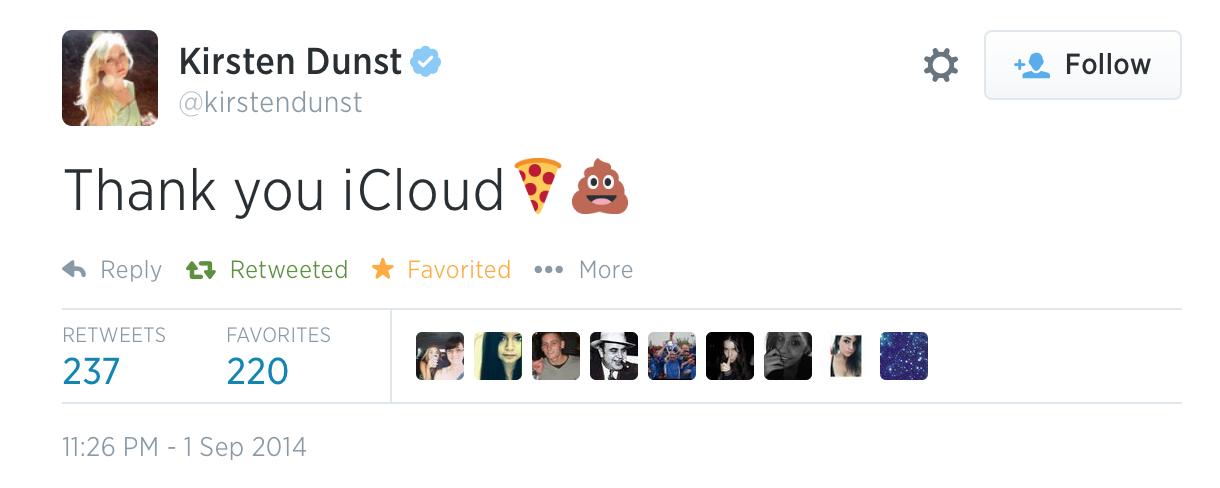Open the starry galaxy avatar
The width and height of the screenshot is (1220, 488).
pyautogui.click(x=904, y=356)
